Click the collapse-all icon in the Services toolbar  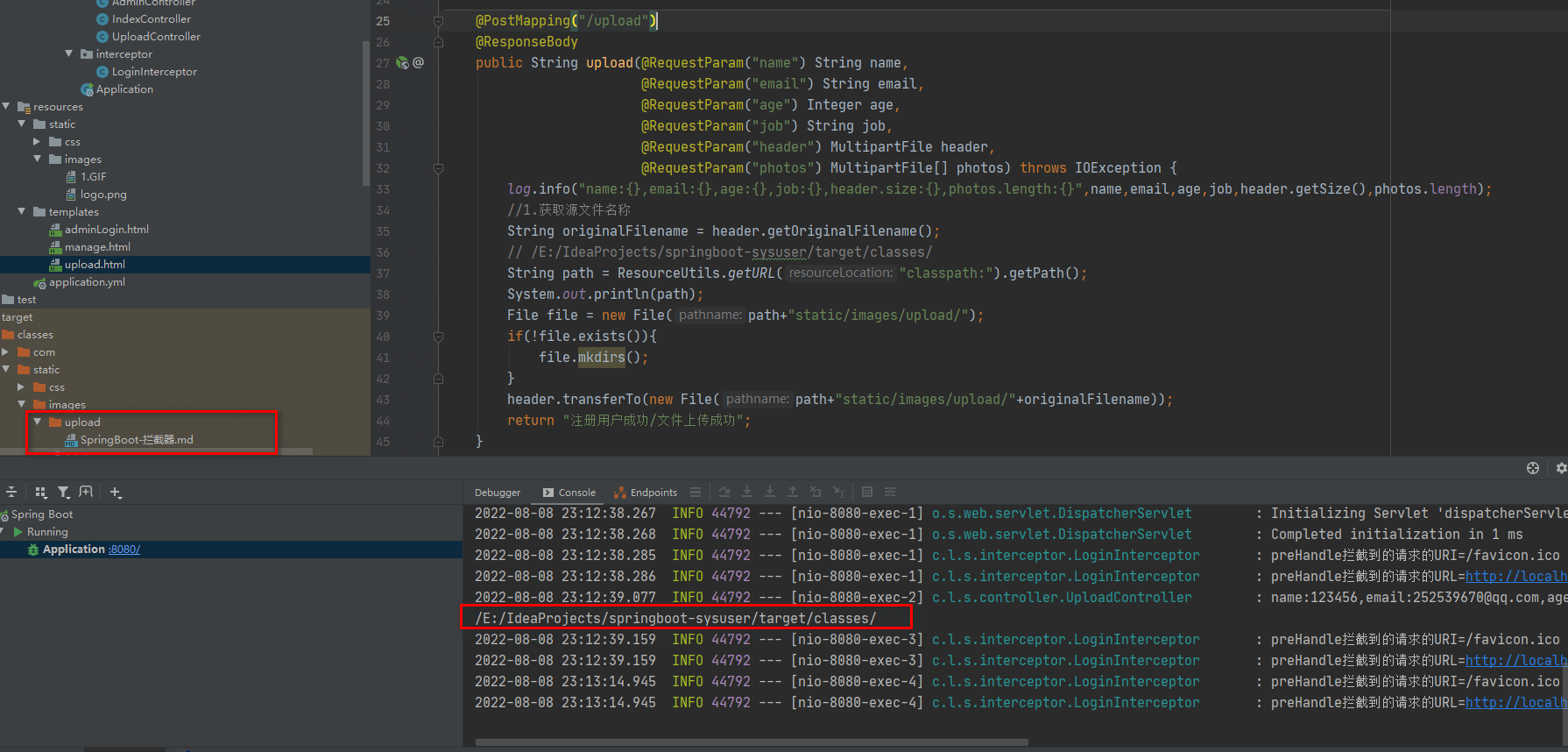11,493
